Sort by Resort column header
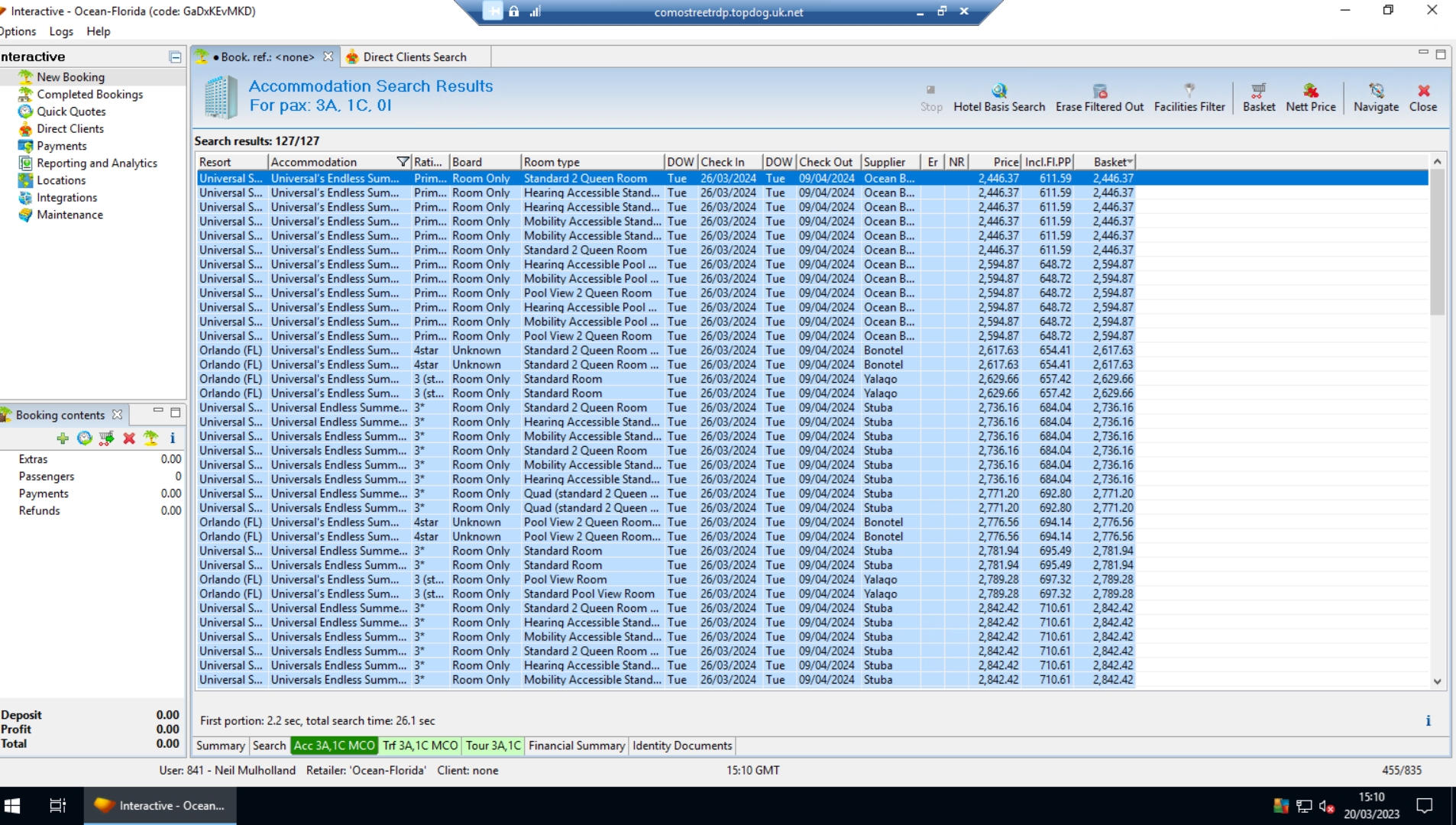Image resolution: width=1456 pixels, height=825 pixels. pyautogui.click(x=232, y=162)
